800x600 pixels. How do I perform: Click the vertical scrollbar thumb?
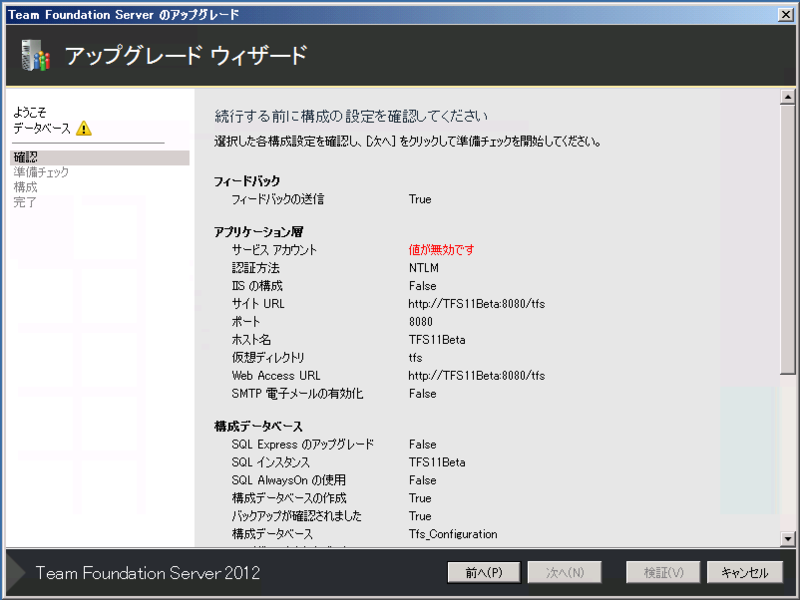point(788,240)
